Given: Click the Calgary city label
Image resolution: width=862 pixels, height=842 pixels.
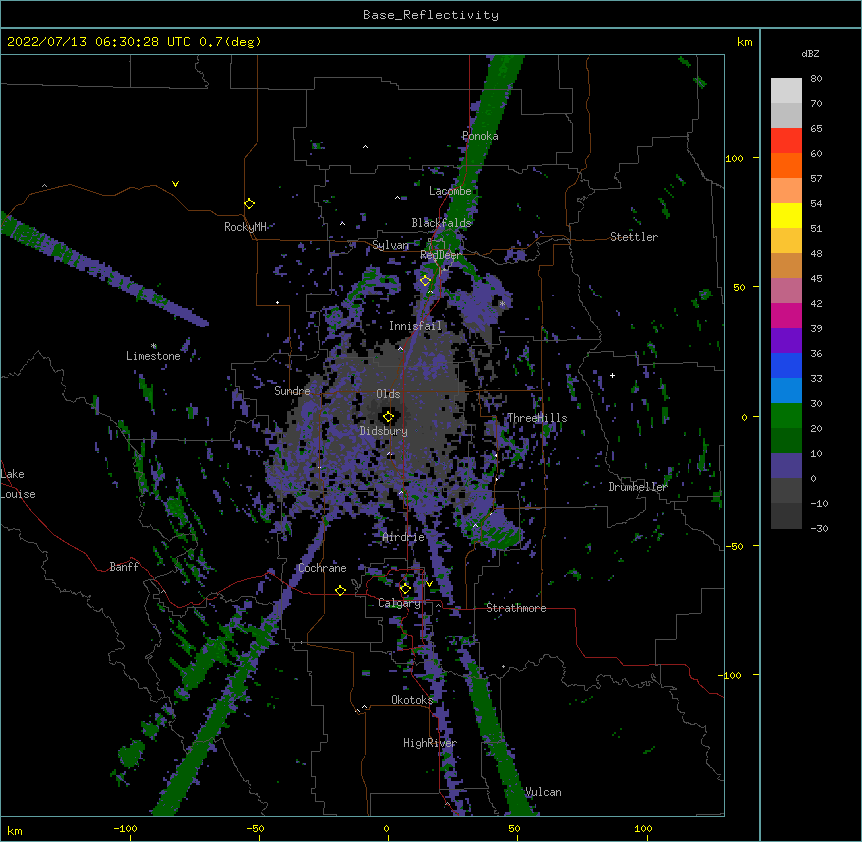Looking at the screenshot, I should tap(399, 603).
